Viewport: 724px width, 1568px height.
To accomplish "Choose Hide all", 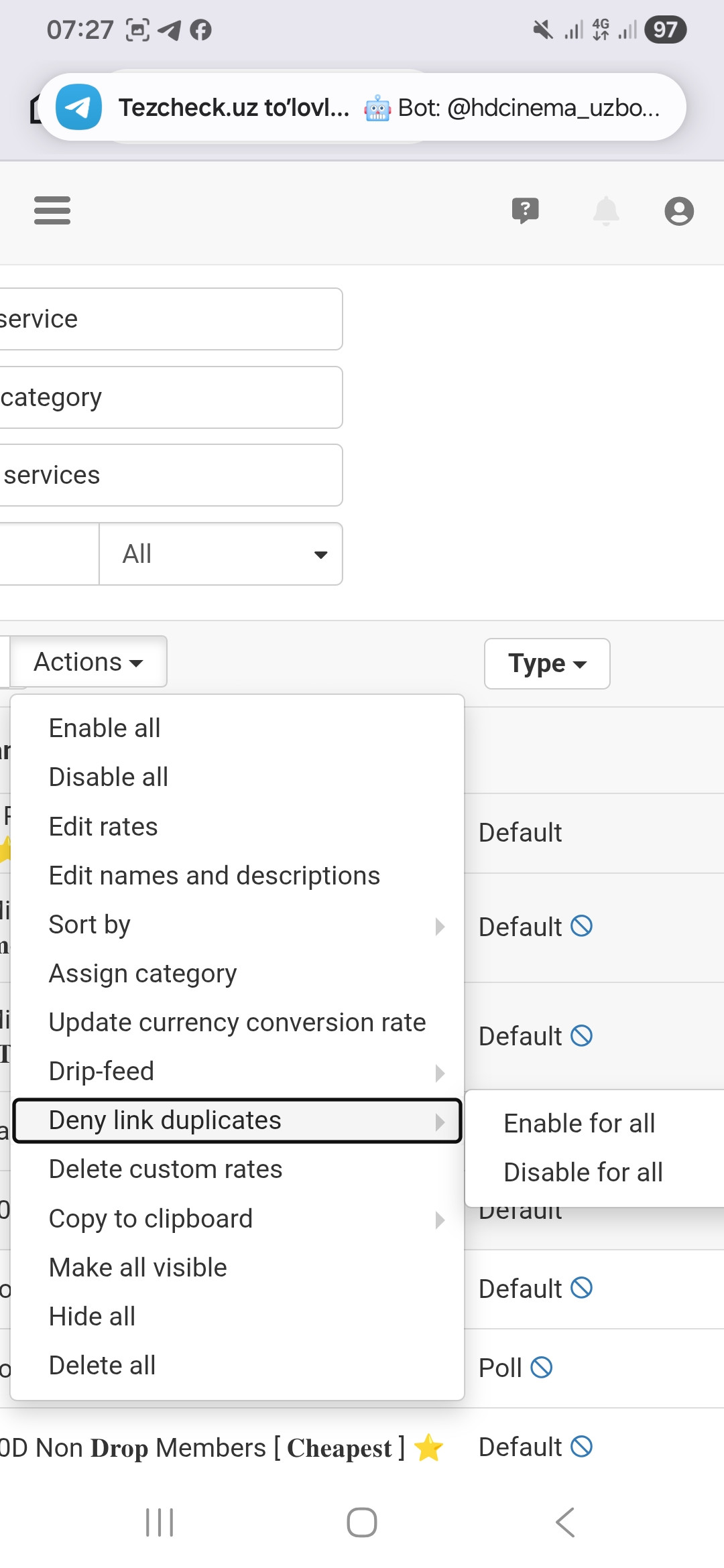I will 237,1316.
